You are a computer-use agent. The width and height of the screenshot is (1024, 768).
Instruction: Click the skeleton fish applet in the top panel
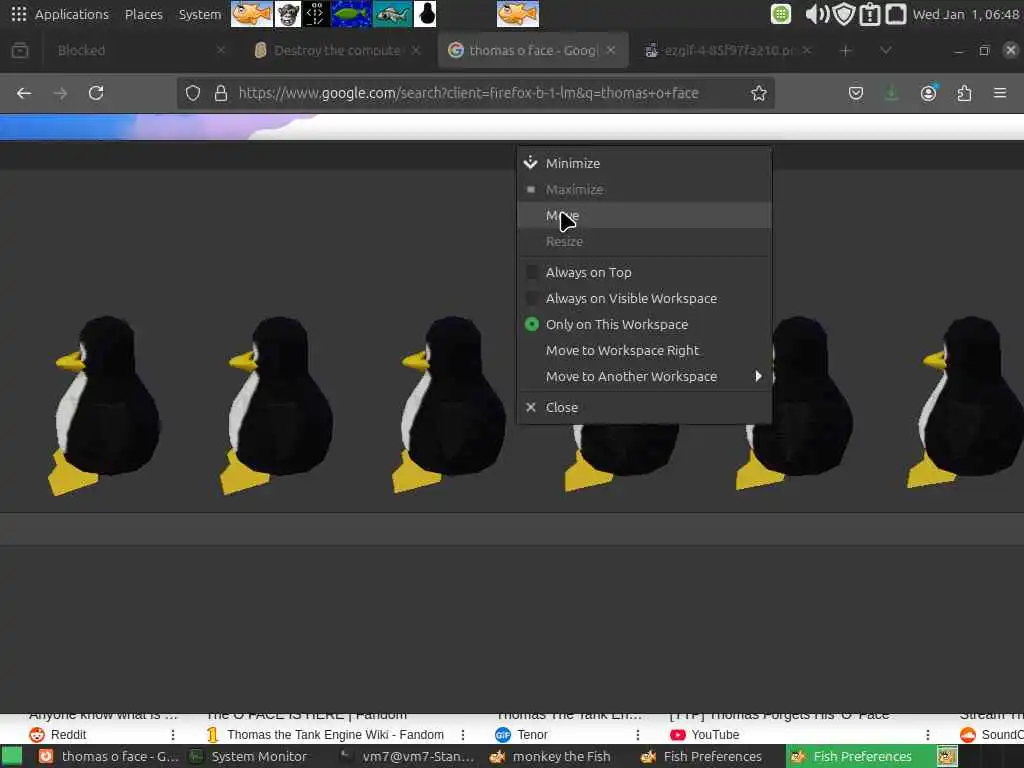click(392, 14)
